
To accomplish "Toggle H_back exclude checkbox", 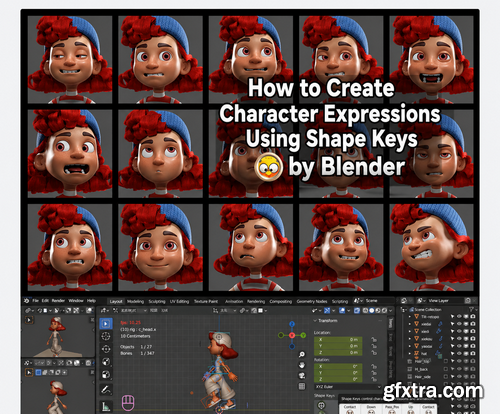I will 446,369.
